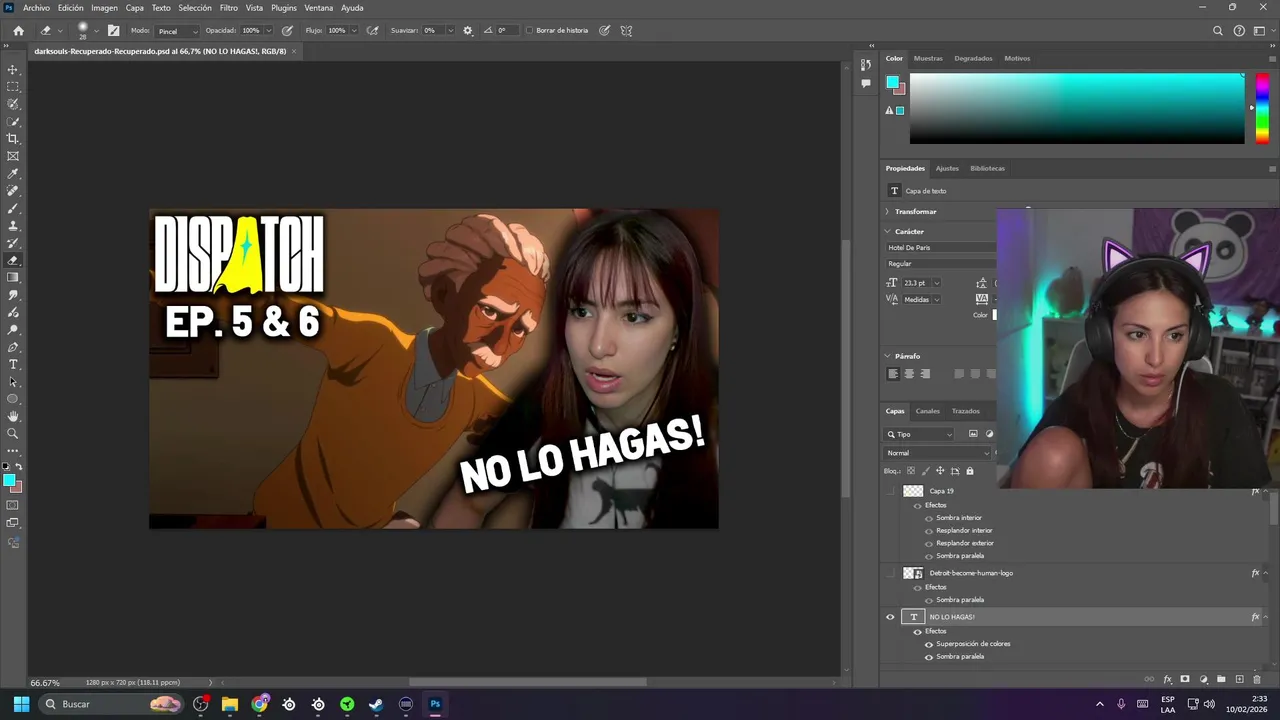Toggle Resplandor interior effect visibility
The image size is (1280, 720).
click(x=929, y=531)
